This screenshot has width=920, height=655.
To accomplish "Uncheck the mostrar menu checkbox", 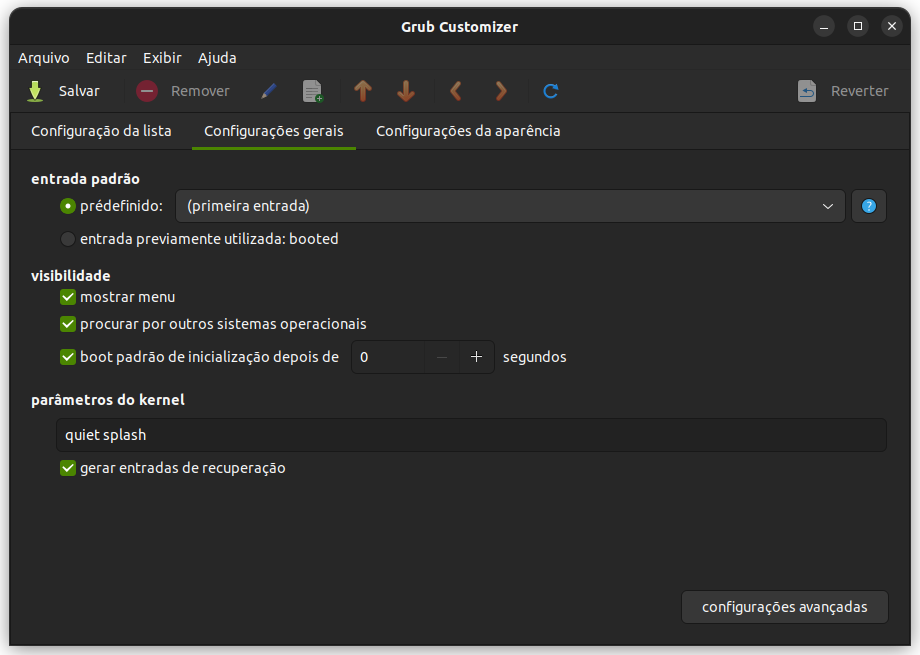I will click(68, 297).
